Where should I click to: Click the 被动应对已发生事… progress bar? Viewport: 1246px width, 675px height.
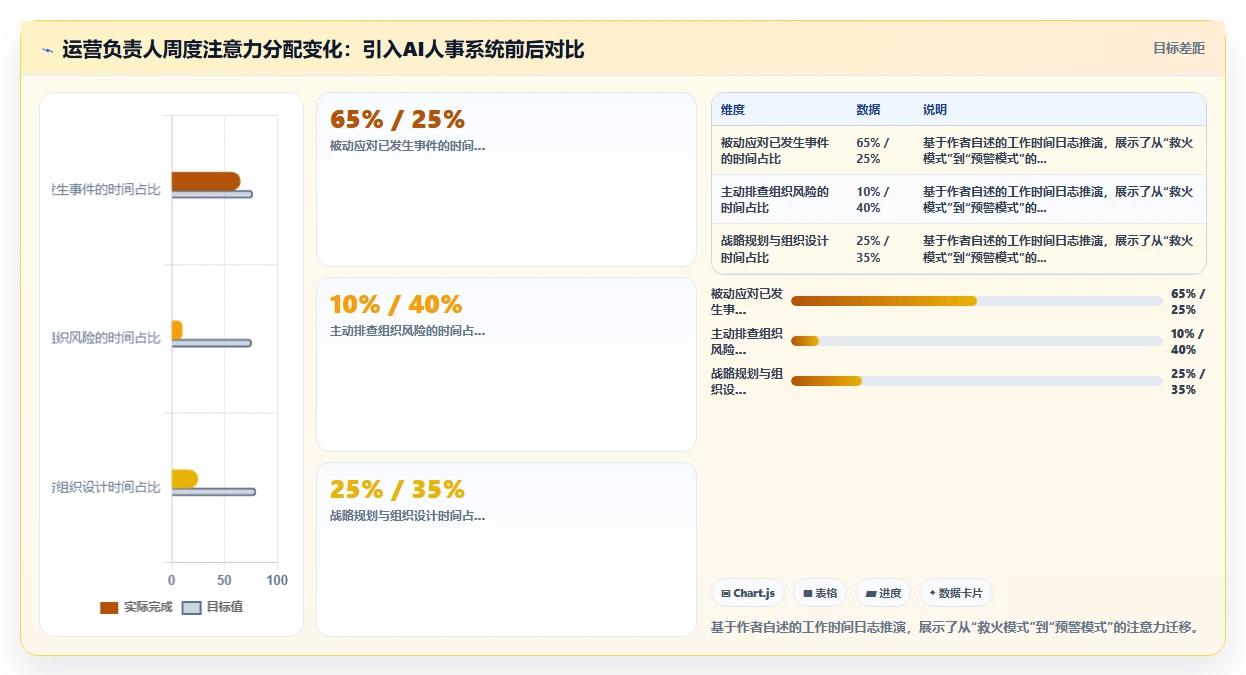pyautogui.click(x=976, y=301)
